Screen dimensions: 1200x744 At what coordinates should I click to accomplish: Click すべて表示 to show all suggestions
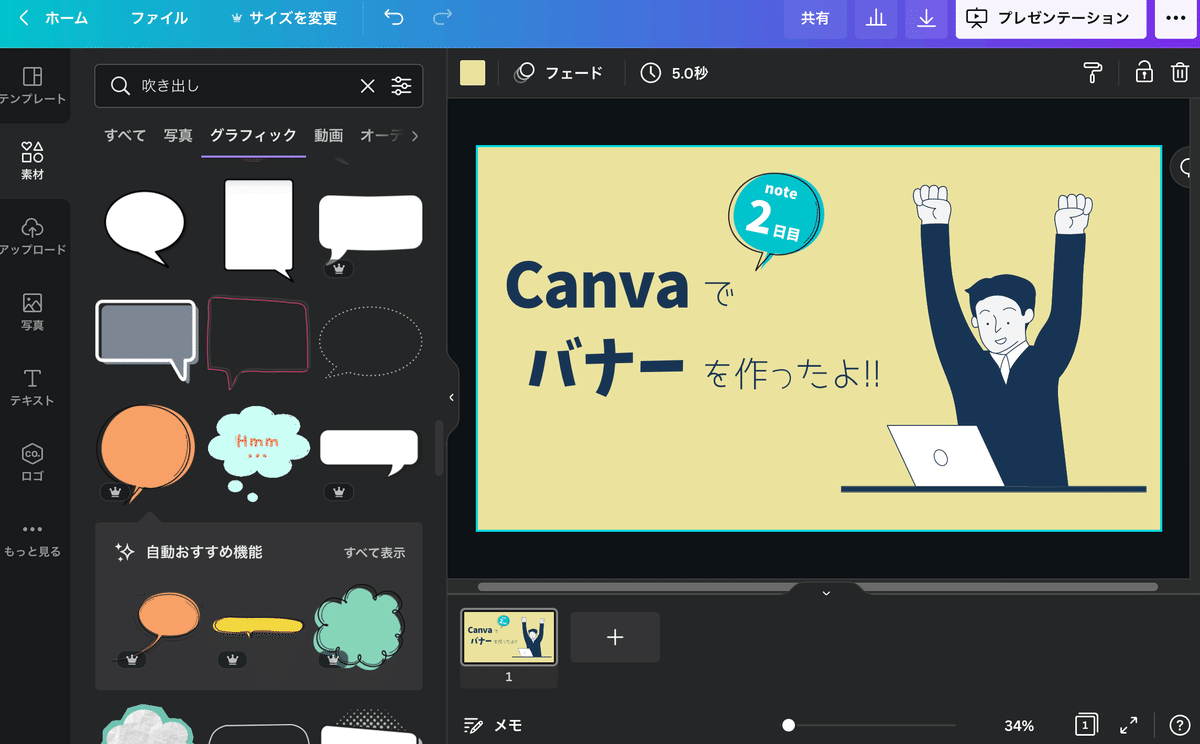(x=375, y=552)
